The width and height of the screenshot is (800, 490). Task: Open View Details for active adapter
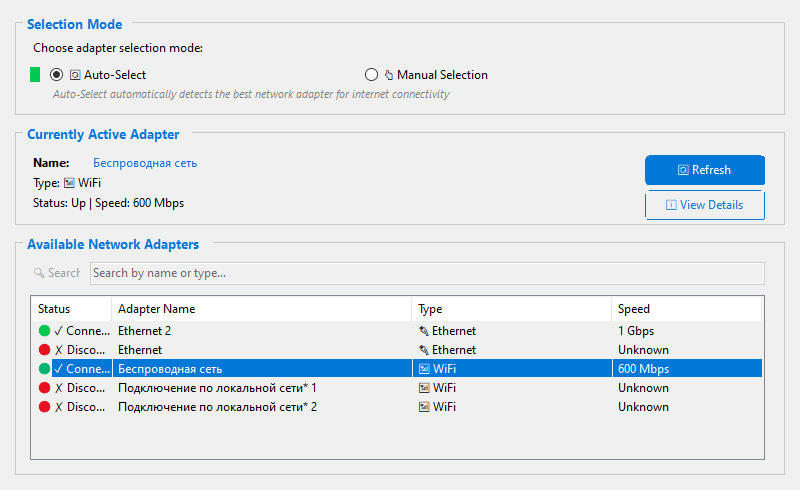click(705, 205)
